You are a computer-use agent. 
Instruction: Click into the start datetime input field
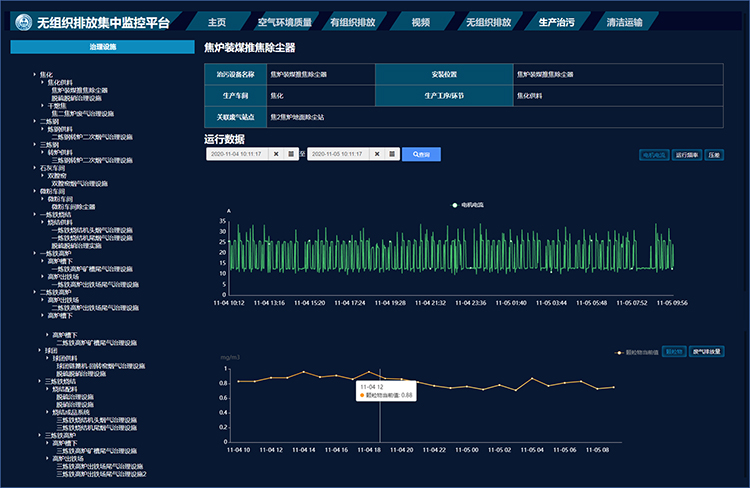237,154
